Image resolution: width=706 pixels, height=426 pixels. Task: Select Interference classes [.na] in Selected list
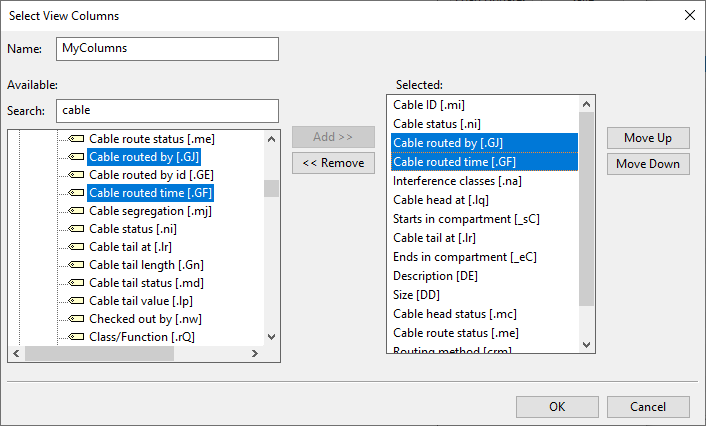click(457, 181)
